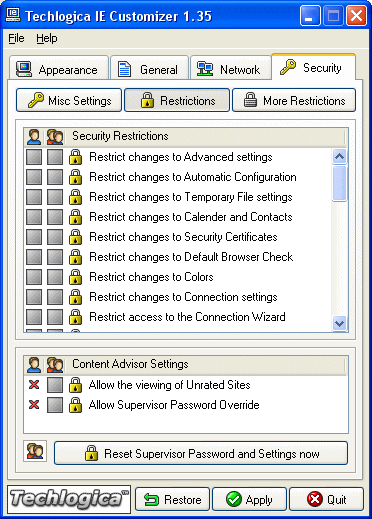
Task: Click single-user icon in Content Advisor header
Action: click(x=34, y=365)
